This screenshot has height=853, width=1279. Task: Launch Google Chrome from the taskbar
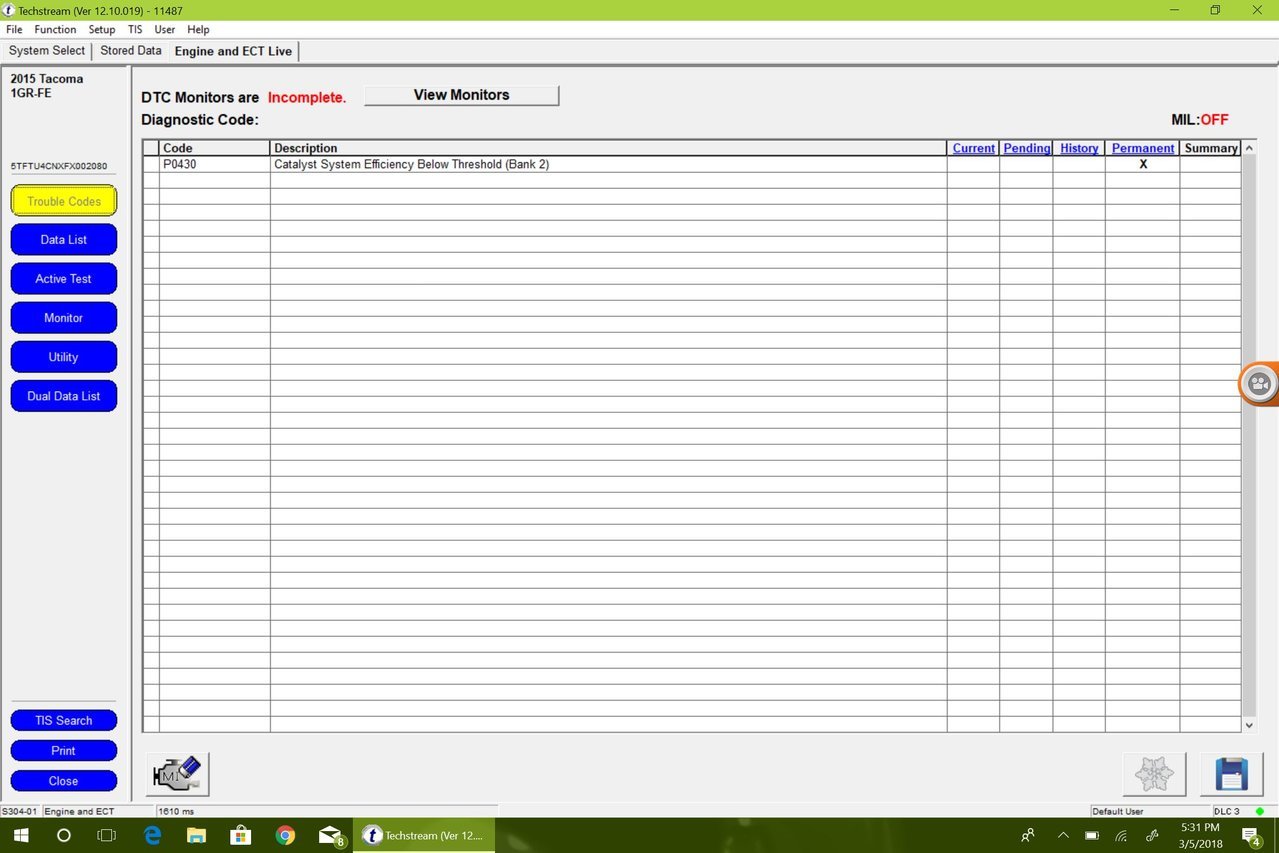(285, 835)
